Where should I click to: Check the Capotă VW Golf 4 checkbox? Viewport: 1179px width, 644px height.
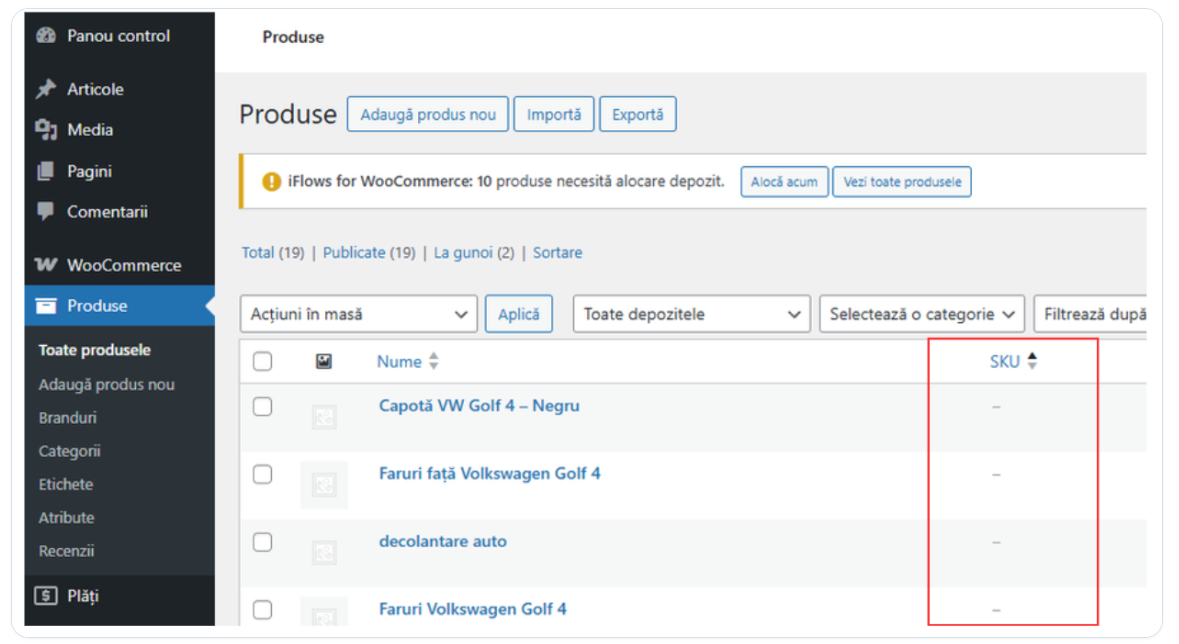pyautogui.click(x=262, y=407)
